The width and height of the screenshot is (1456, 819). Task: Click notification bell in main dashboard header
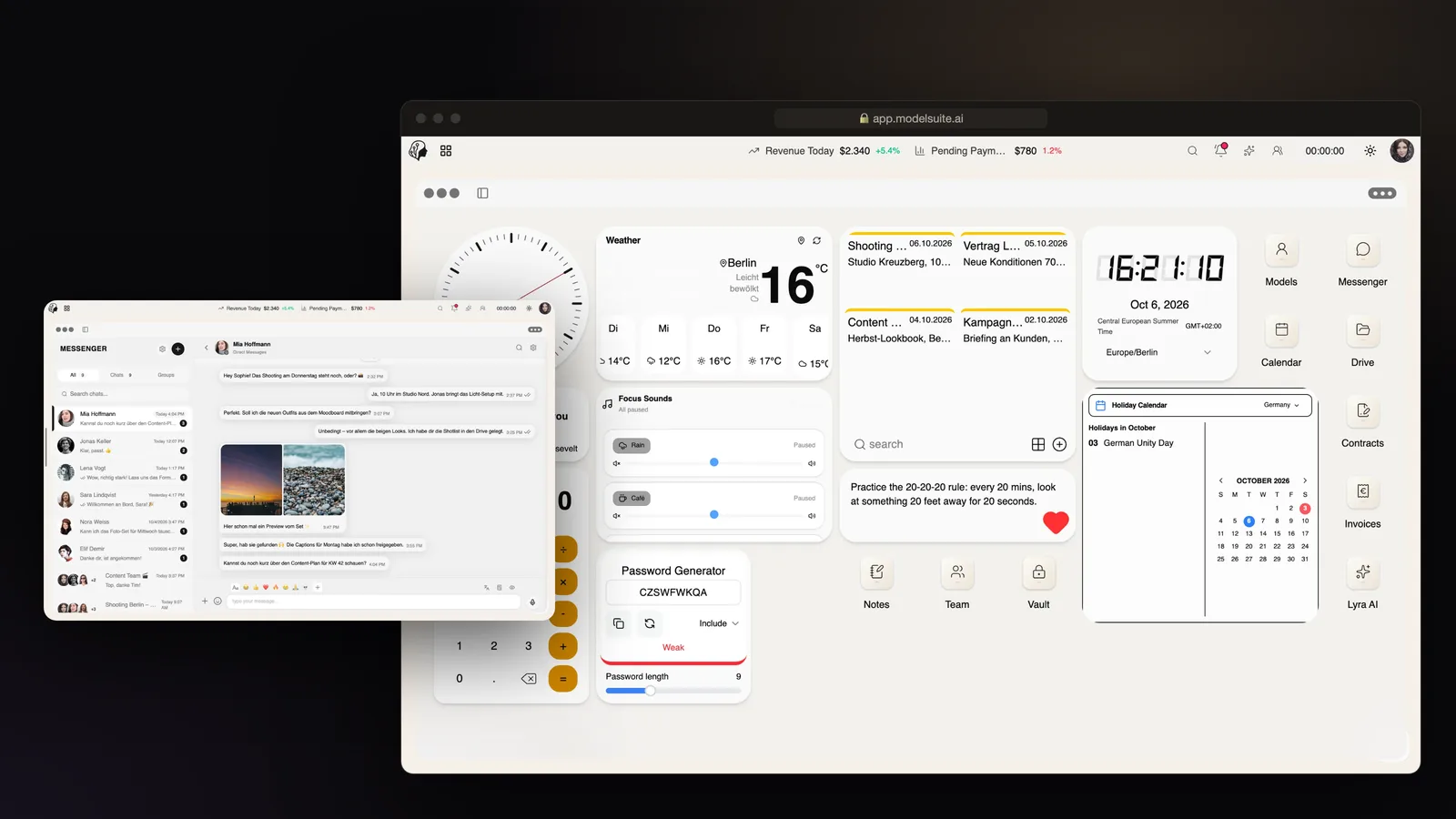pyautogui.click(x=1220, y=150)
